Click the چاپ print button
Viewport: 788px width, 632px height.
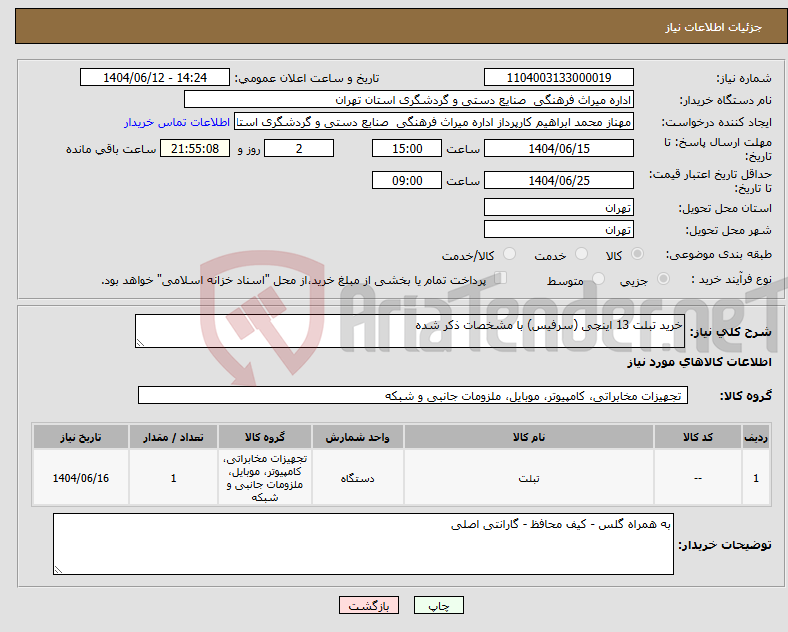tap(439, 605)
